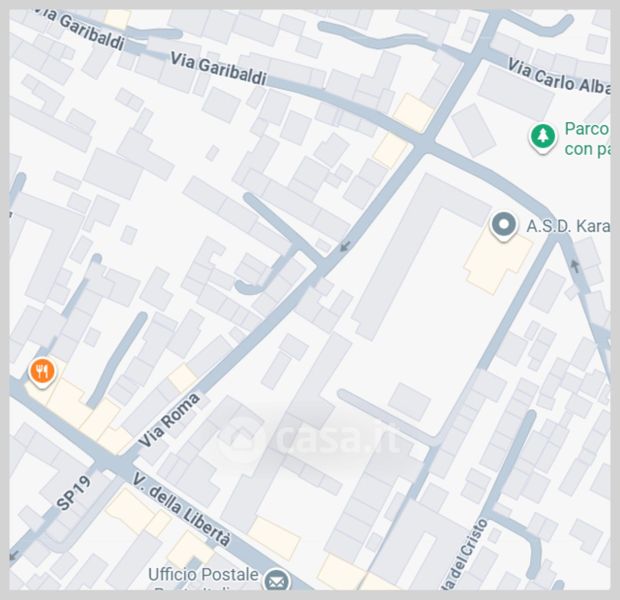Click the one-way arrow on Via Roma
This screenshot has width=620, height=600.
(345, 247)
